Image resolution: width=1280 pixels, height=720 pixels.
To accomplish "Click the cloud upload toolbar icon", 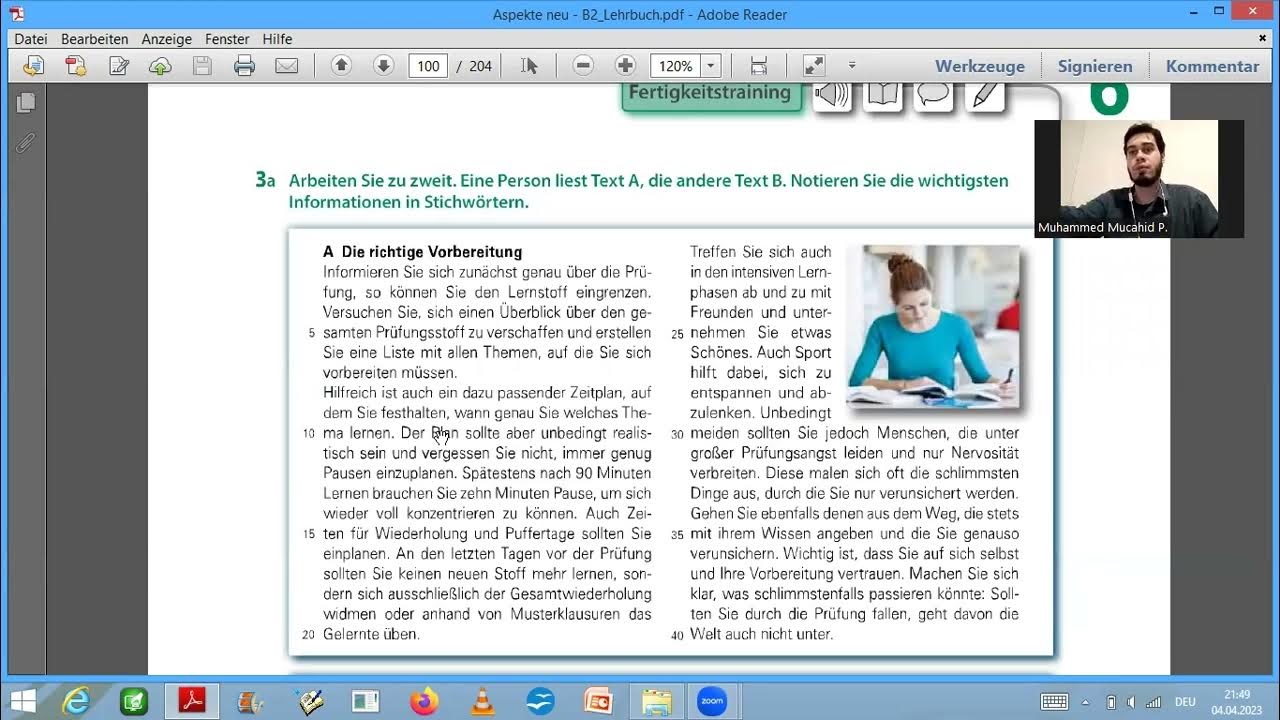I will tap(160, 66).
